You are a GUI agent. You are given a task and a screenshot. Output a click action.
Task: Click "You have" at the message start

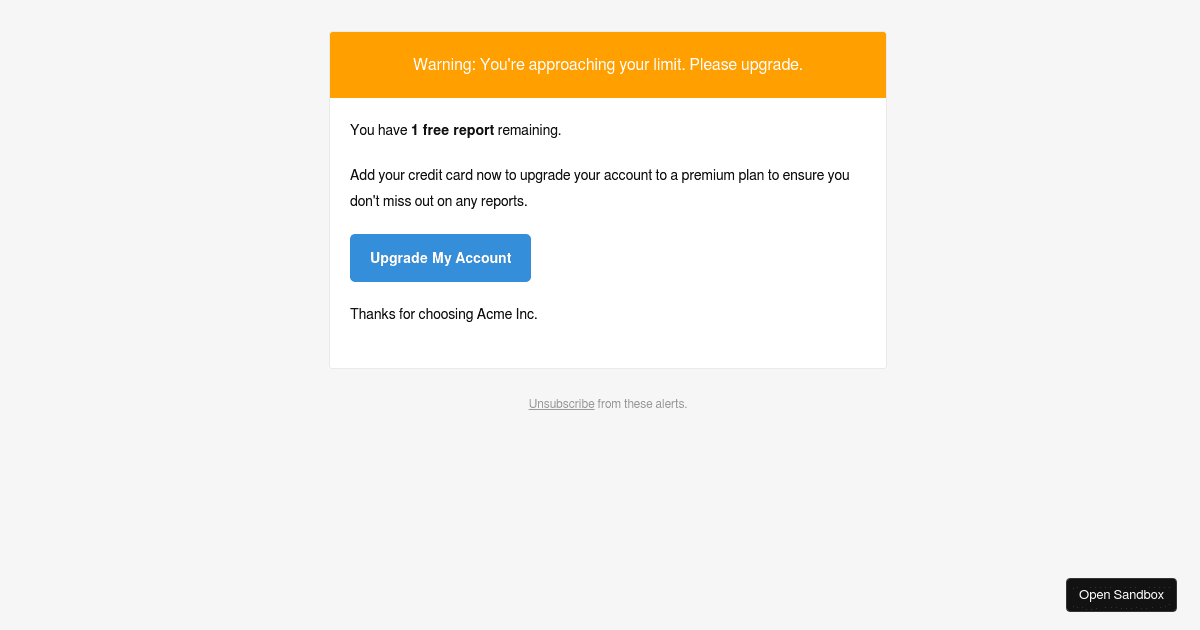point(378,130)
